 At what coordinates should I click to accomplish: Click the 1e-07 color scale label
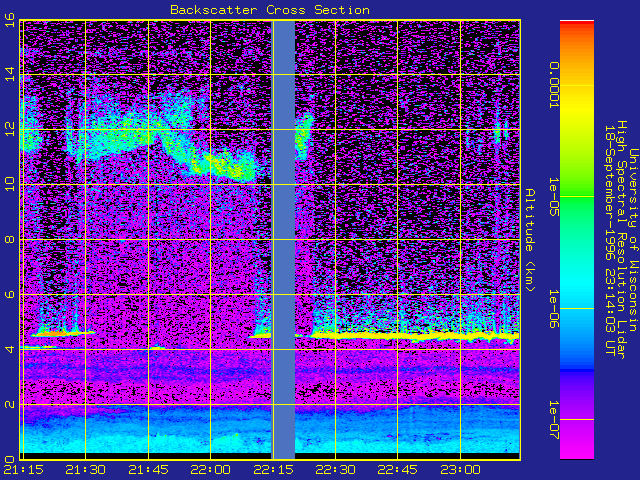553,420
